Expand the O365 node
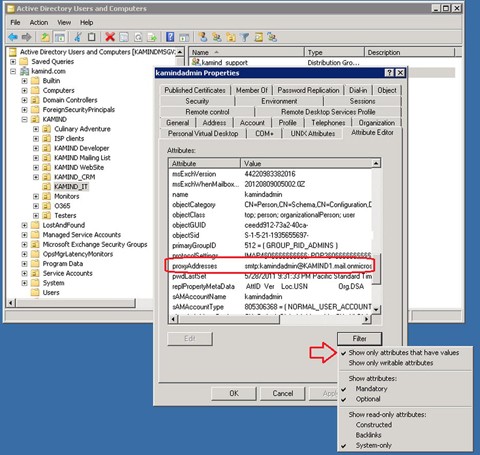Image resolution: width=480 pixels, height=455 pixels. tap(36, 206)
